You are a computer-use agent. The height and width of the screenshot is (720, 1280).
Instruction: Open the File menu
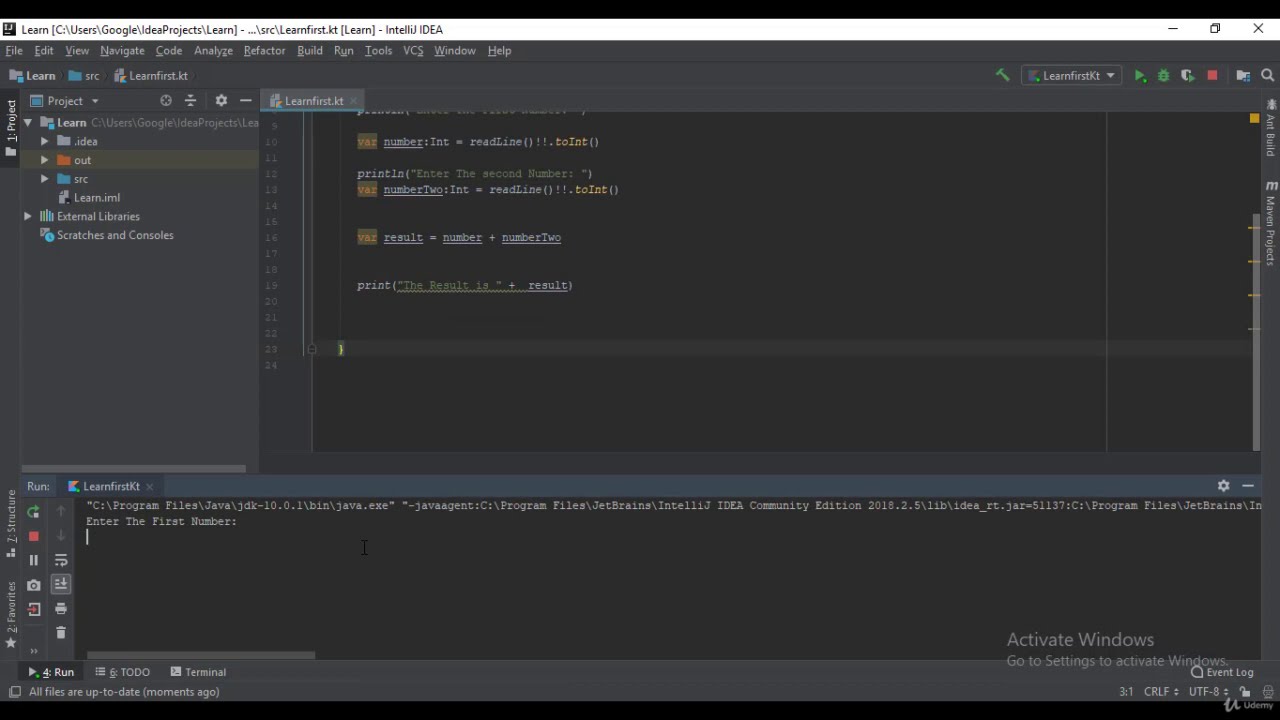point(14,50)
